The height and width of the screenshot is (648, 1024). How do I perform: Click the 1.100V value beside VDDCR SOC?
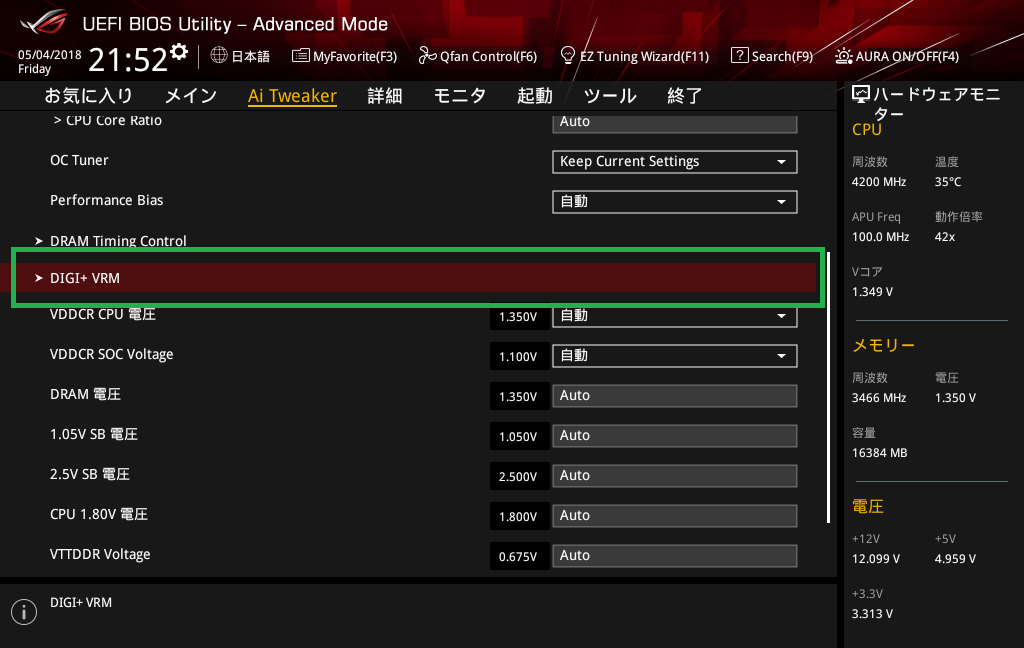tap(519, 356)
